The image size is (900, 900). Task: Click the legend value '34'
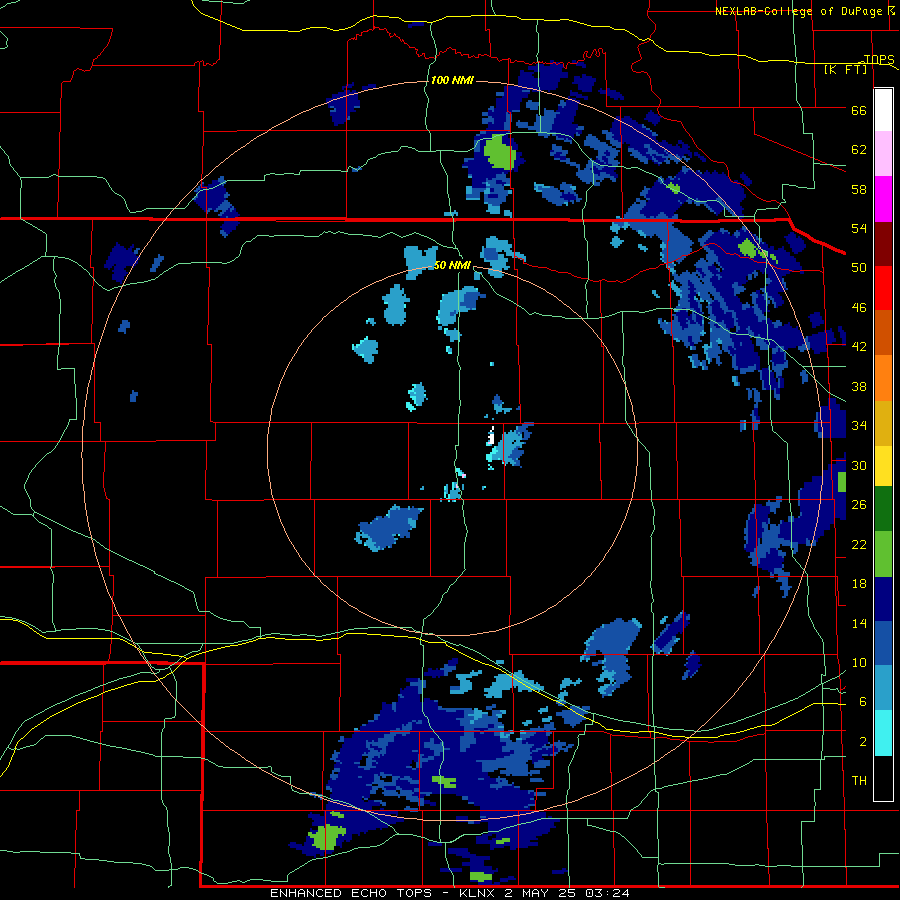(859, 426)
